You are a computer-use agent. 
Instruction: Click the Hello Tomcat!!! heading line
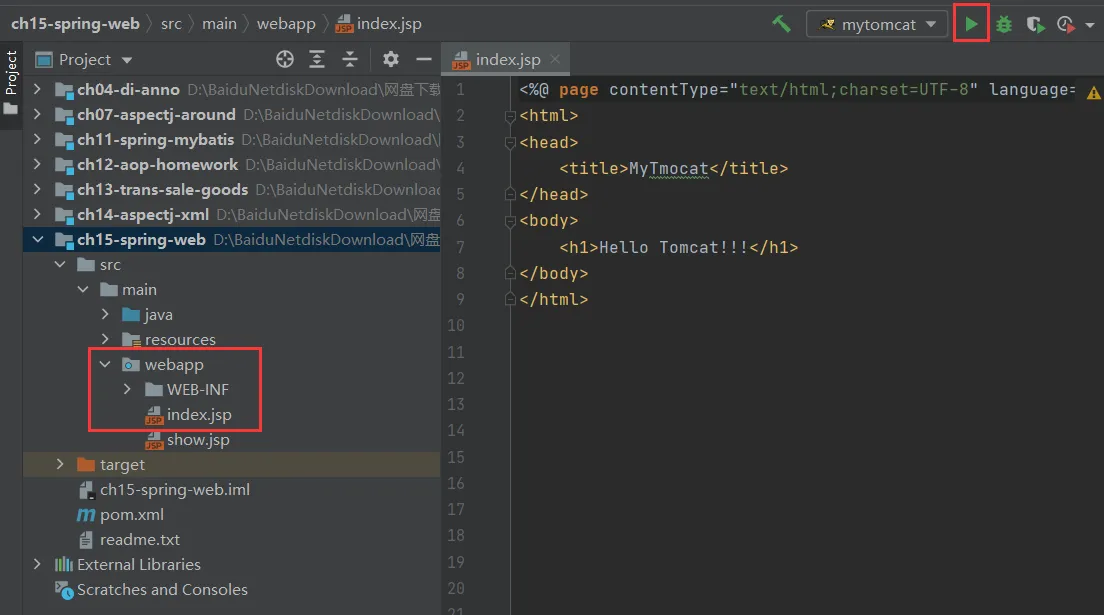pos(679,247)
